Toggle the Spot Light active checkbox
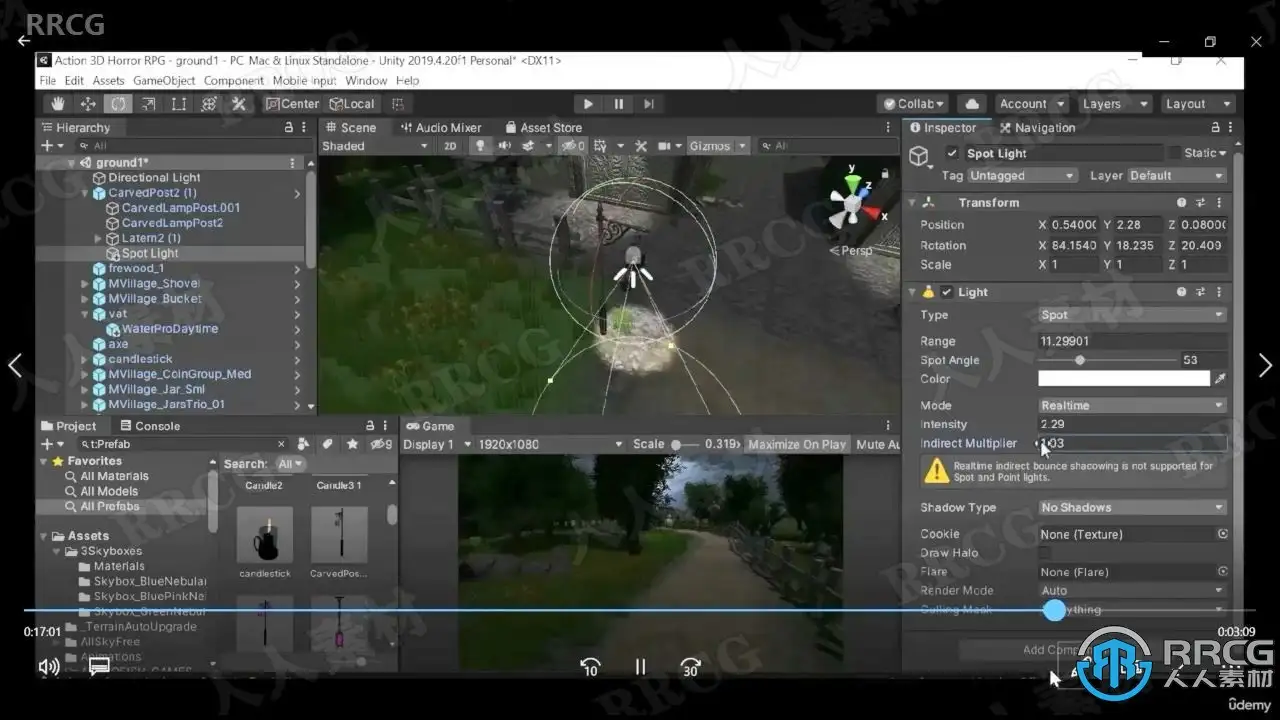Screen dimensions: 1280x720 point(952,153)
